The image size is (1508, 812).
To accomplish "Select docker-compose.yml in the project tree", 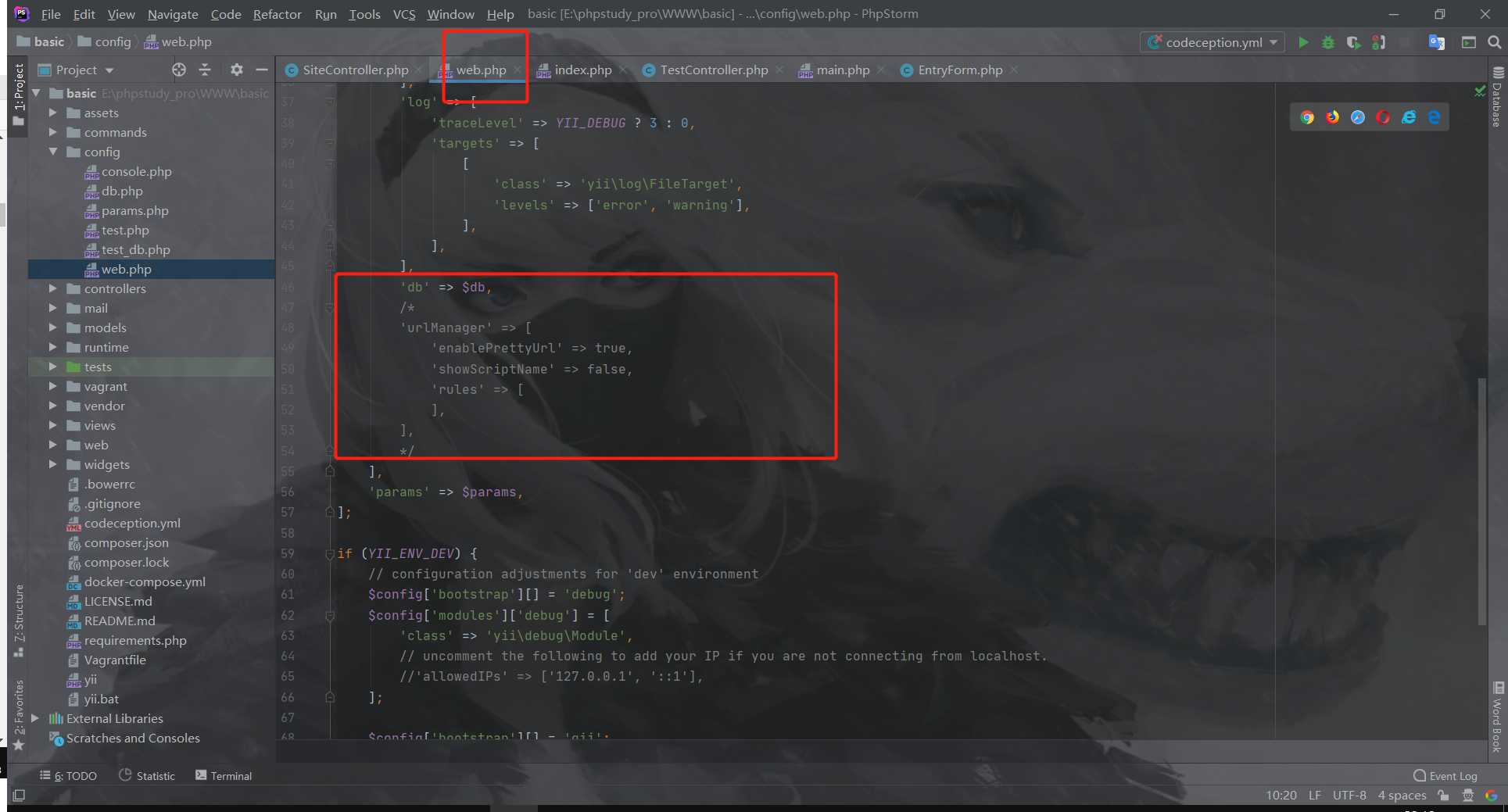I will (145, 581).
